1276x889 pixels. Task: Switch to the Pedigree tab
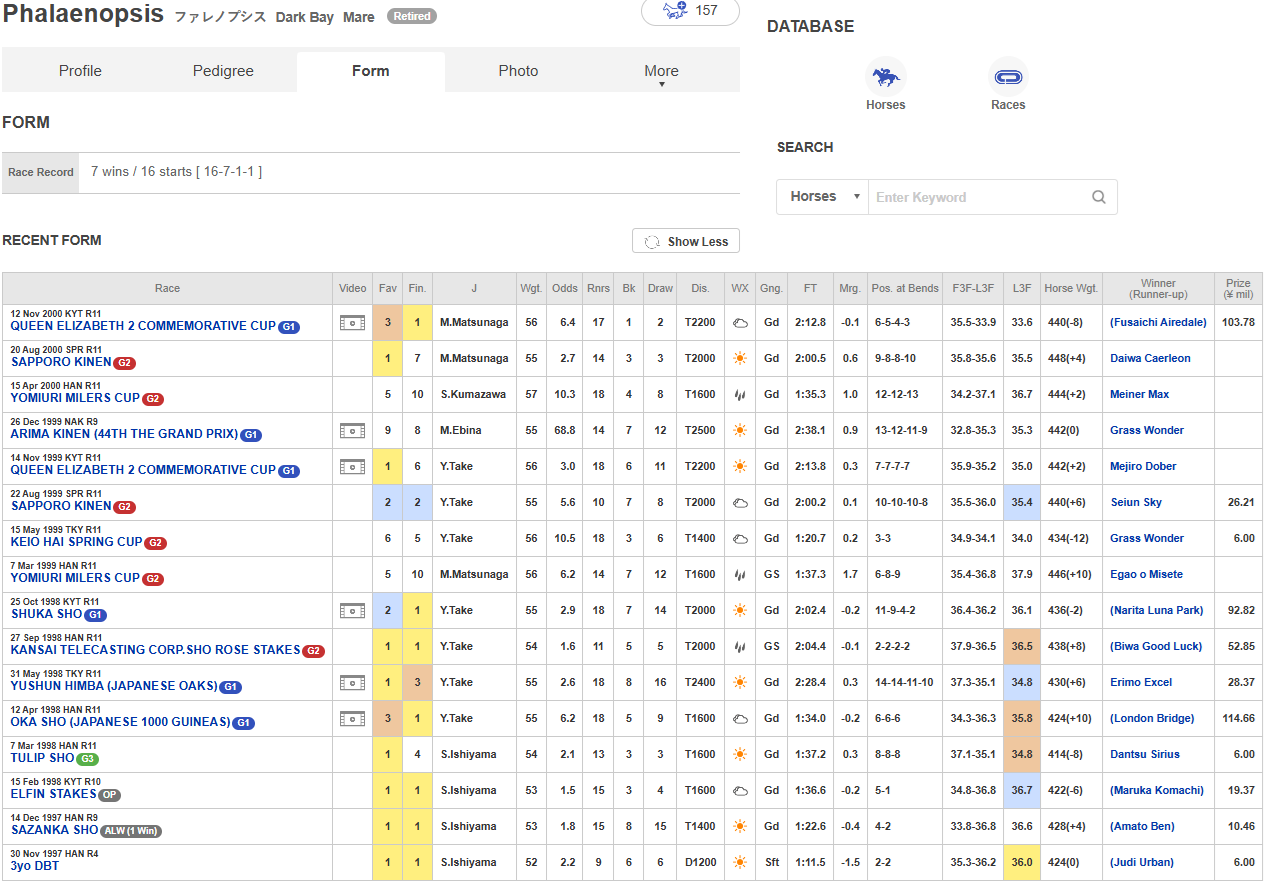pyautogui.click(x=223, y=71)
